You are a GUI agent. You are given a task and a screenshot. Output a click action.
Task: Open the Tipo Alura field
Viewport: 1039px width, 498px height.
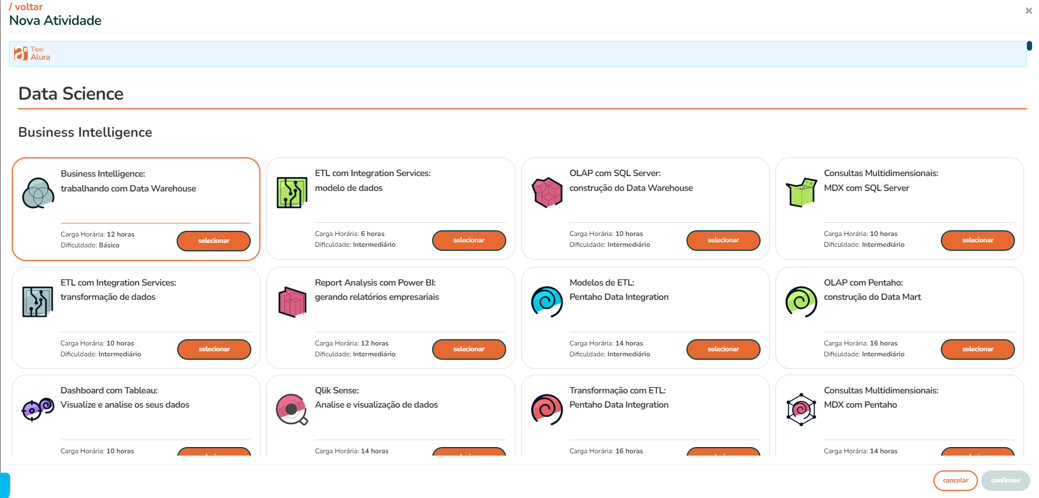point(518,54)
